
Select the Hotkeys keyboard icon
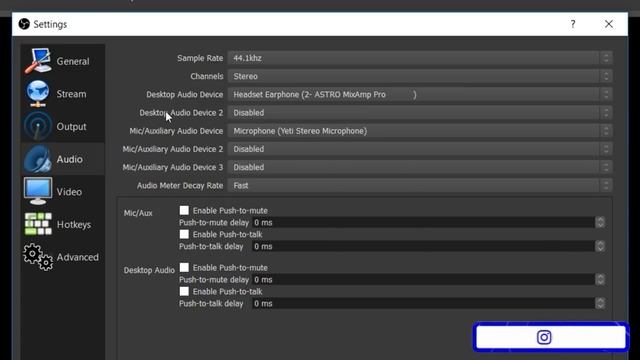(38, 224)
